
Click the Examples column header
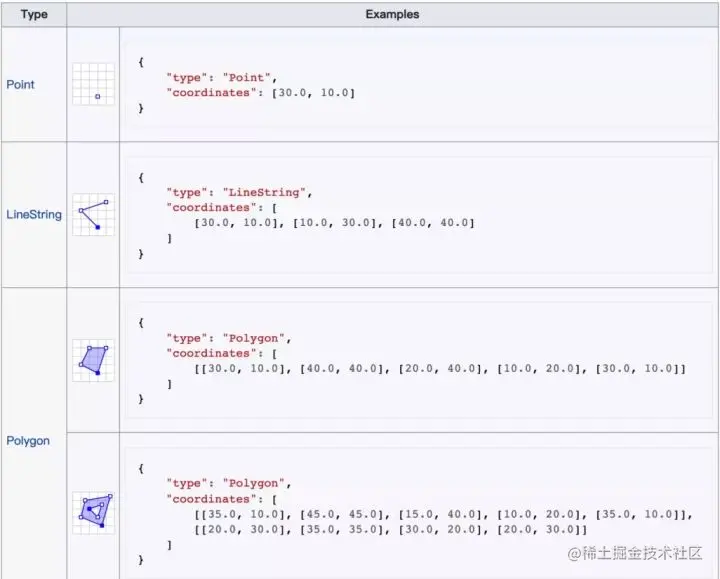(x=393, y=14)
